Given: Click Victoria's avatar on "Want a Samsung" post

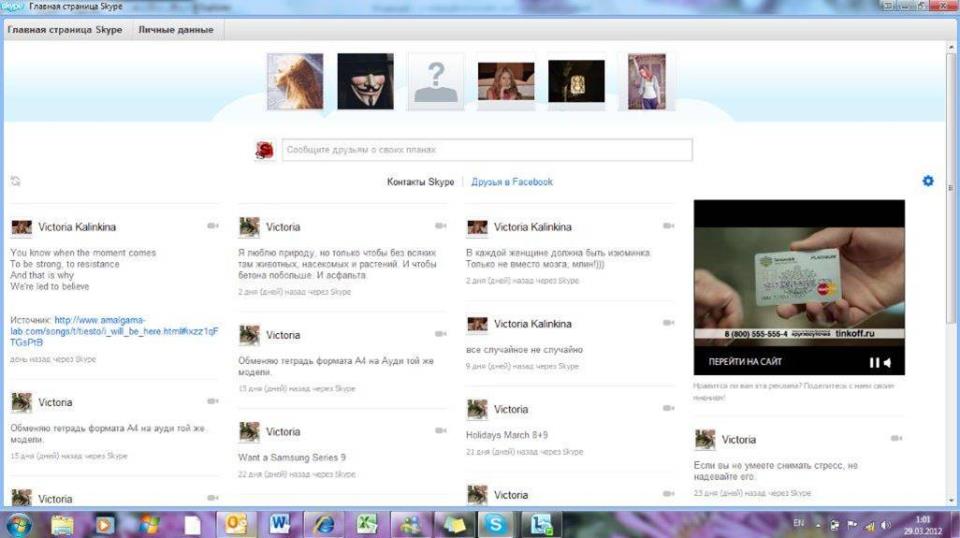Looking at the screenshot, I should (249, 432).
